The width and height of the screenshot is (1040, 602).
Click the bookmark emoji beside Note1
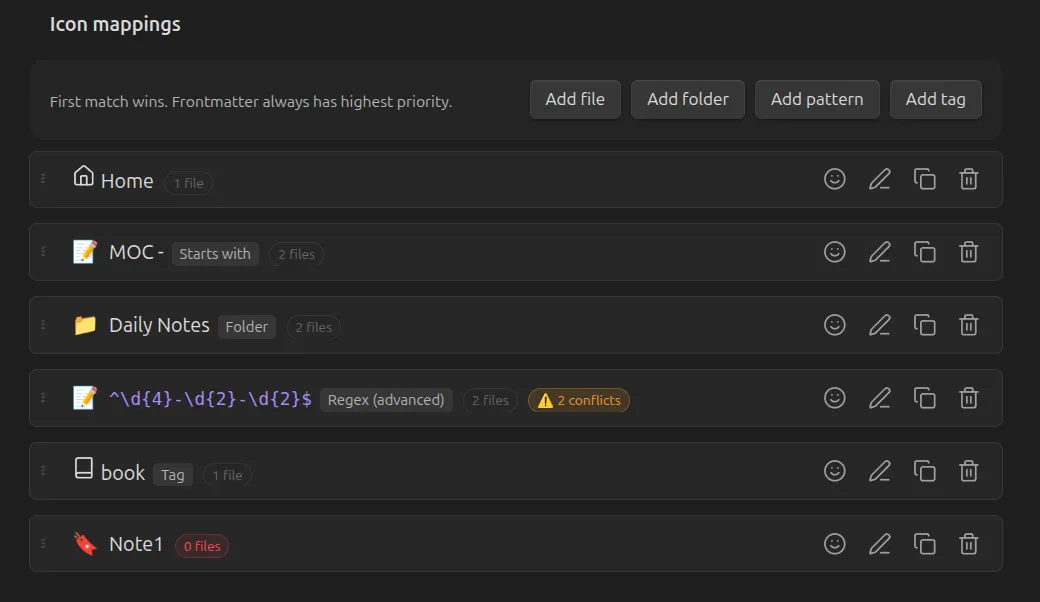[85, 544]
